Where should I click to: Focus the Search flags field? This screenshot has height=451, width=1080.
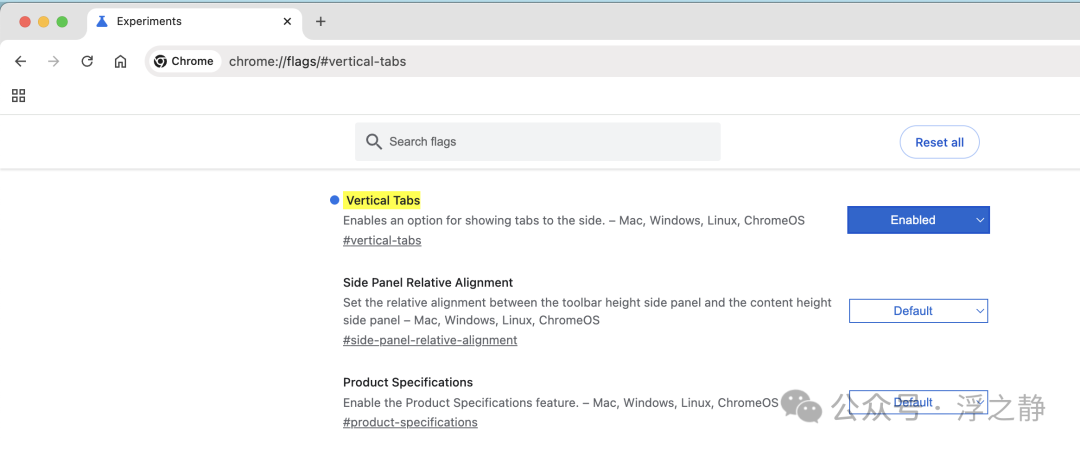click(x=537, y=142)
